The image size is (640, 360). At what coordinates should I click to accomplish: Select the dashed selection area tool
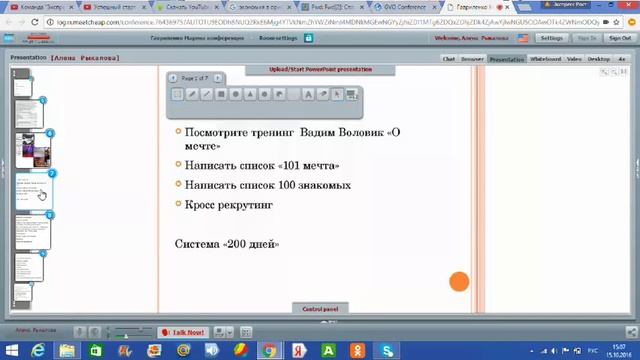[178, 94]
